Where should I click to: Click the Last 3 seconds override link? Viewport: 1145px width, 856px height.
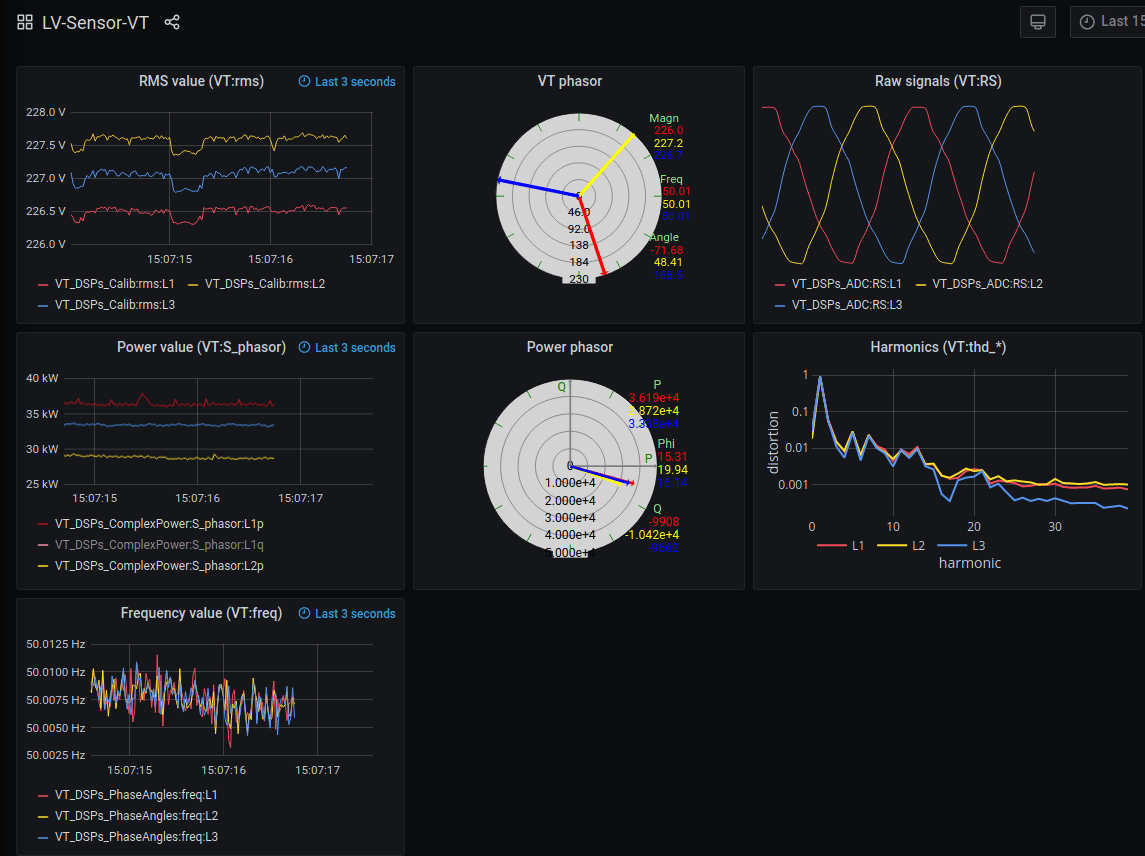pyautogui.click(x=353, y=82)
